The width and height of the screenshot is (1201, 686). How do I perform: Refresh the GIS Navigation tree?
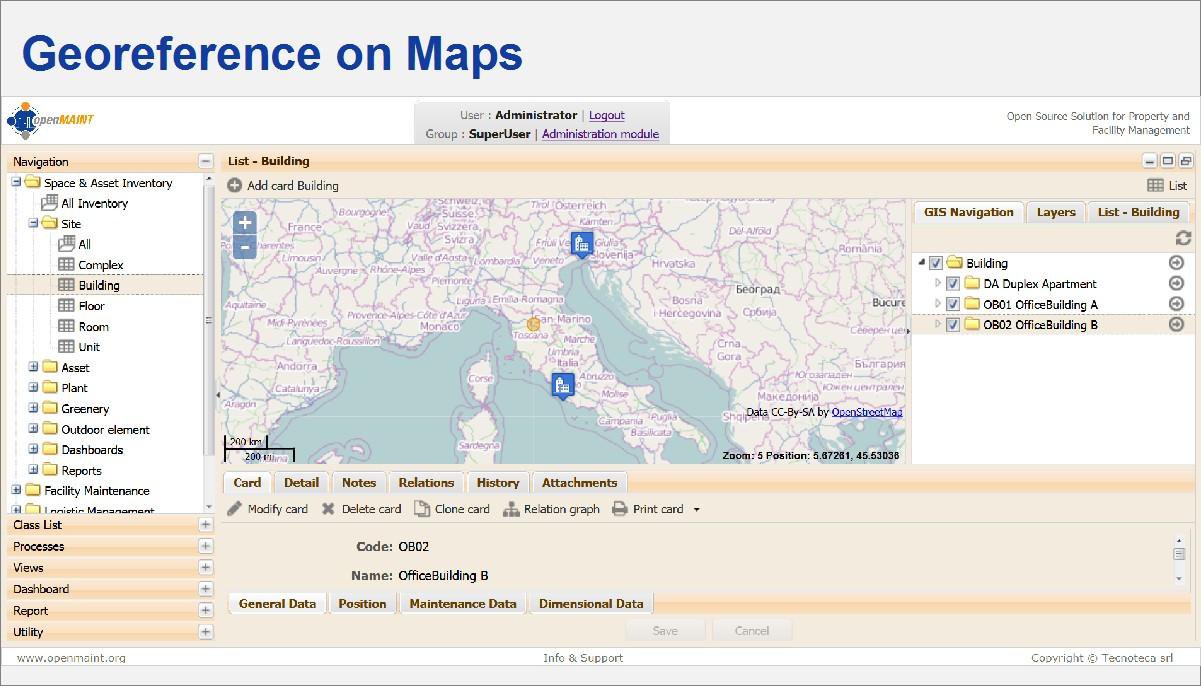click(x=1184, y=238)
